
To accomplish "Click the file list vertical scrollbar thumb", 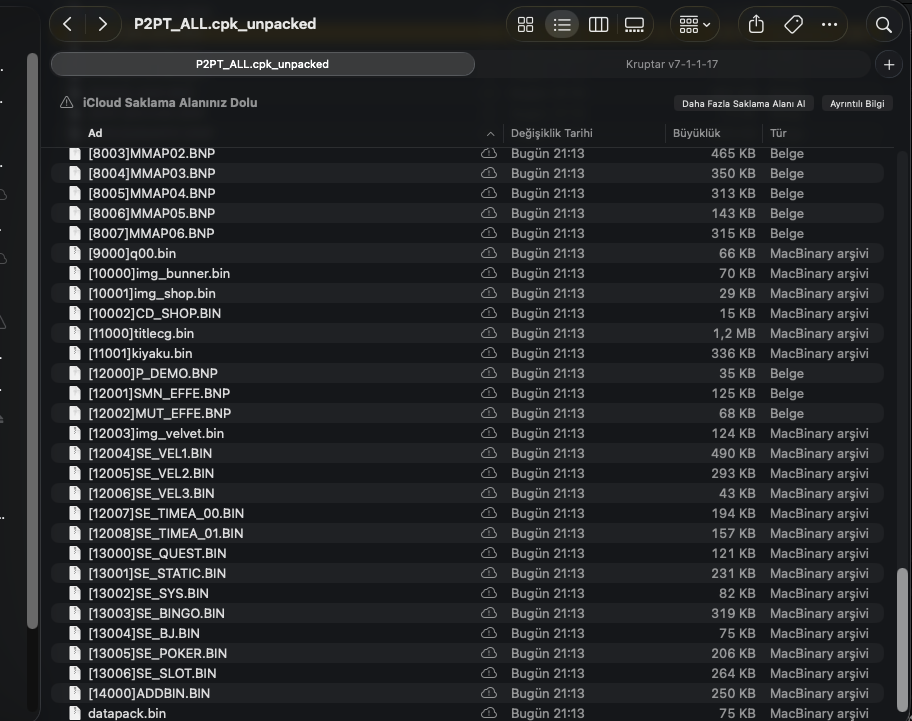I will pos(902,640).
